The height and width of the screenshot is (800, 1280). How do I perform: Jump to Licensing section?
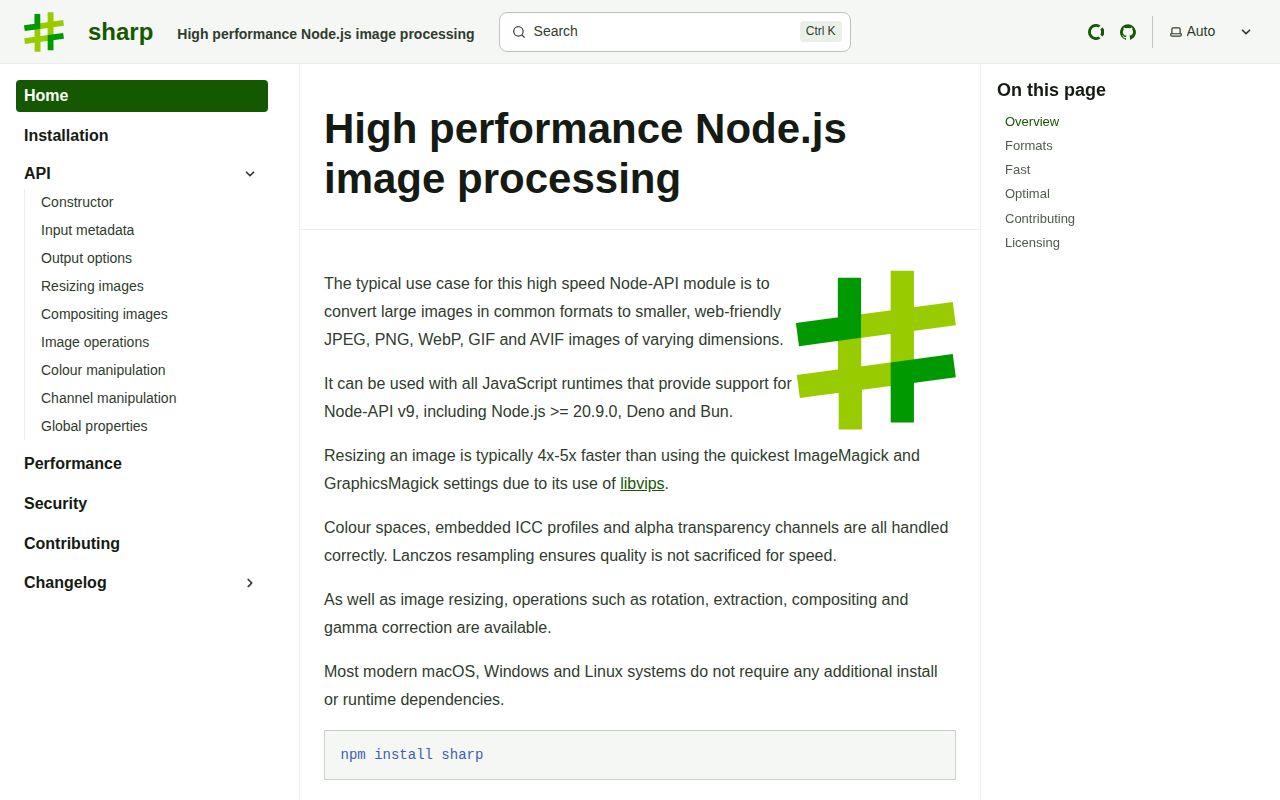pyautogui.click(x=1032, y=243)
